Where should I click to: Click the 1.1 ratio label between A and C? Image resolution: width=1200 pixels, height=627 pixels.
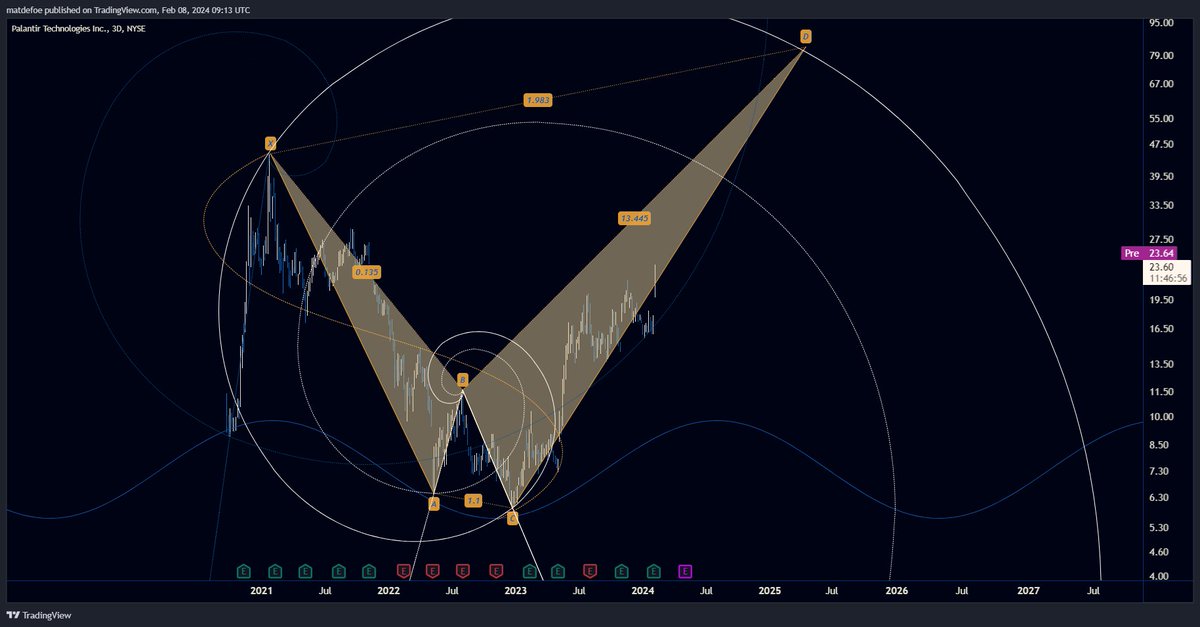point(474,500)
